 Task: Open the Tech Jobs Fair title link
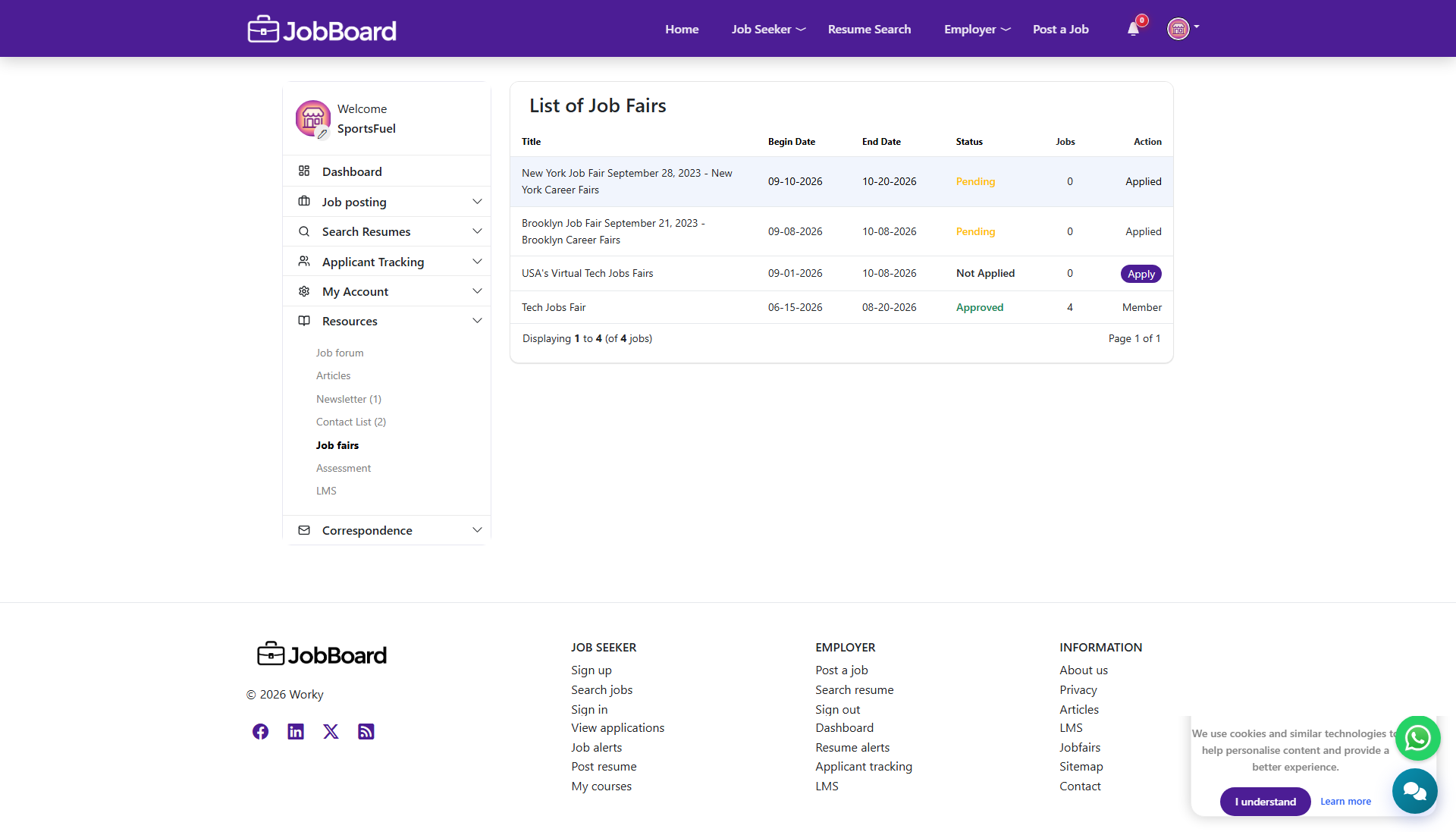click(554, 307)
